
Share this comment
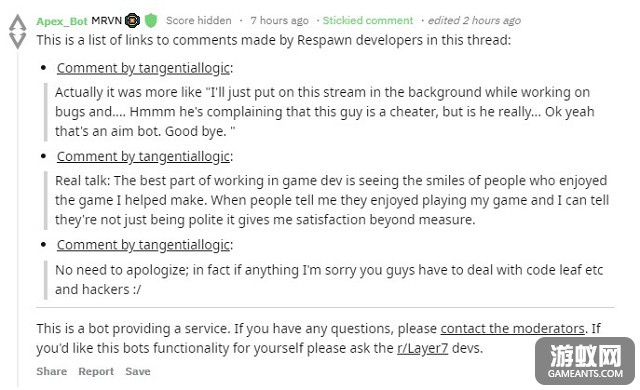click(x=51, y=371)
